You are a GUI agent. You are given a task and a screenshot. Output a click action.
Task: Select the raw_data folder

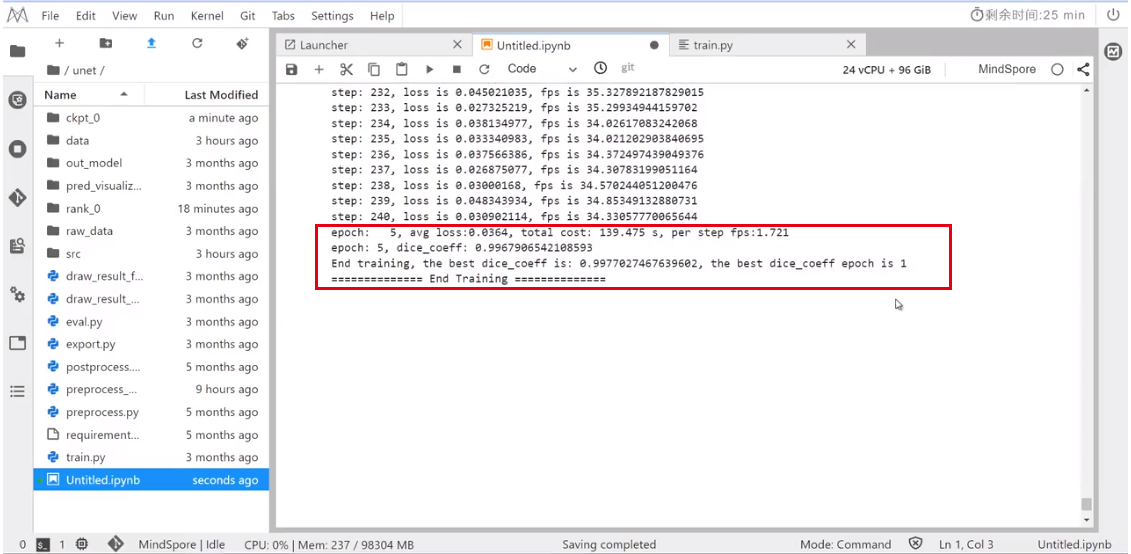(151, 231)
